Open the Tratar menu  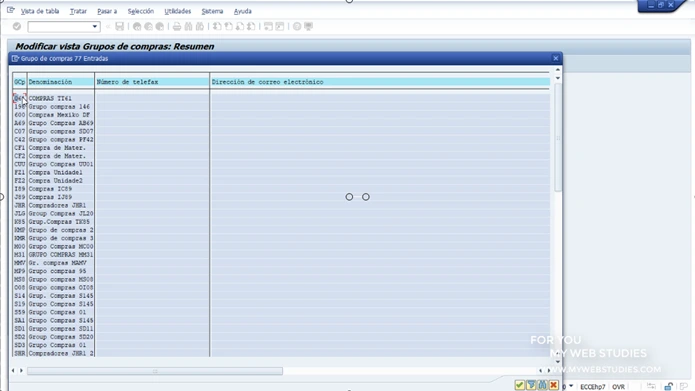coord(78,11)
